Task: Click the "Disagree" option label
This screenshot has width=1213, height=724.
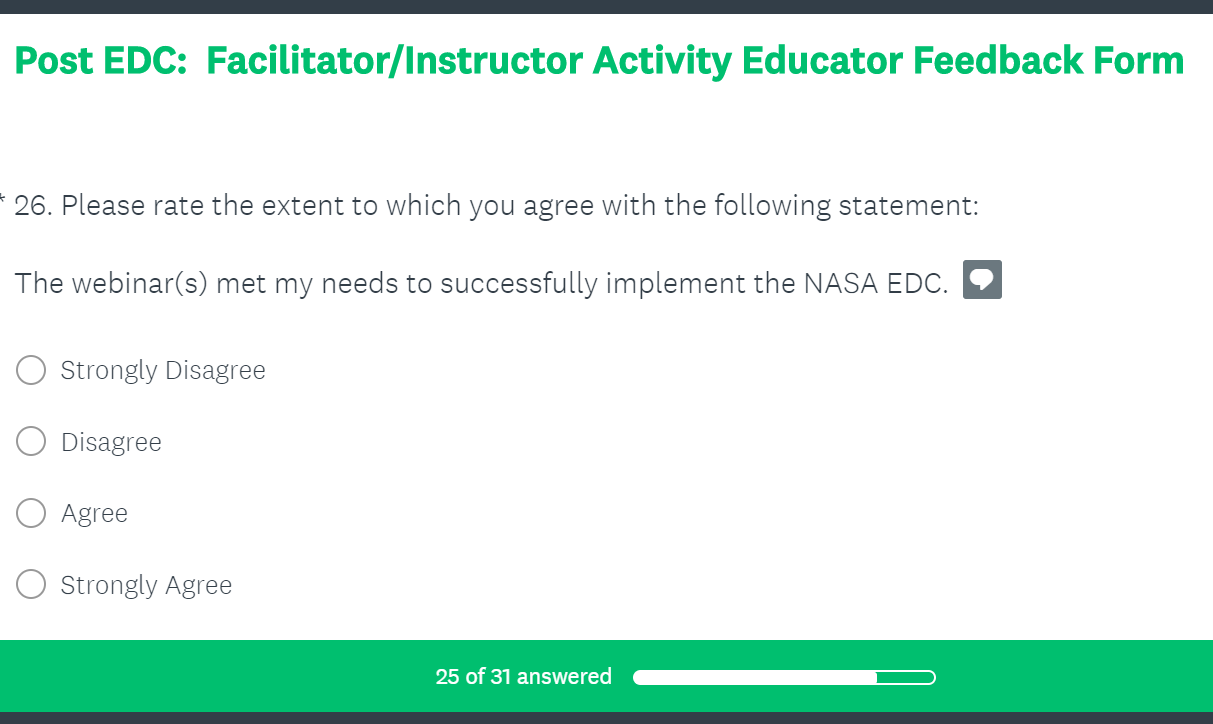Action: 111,442
